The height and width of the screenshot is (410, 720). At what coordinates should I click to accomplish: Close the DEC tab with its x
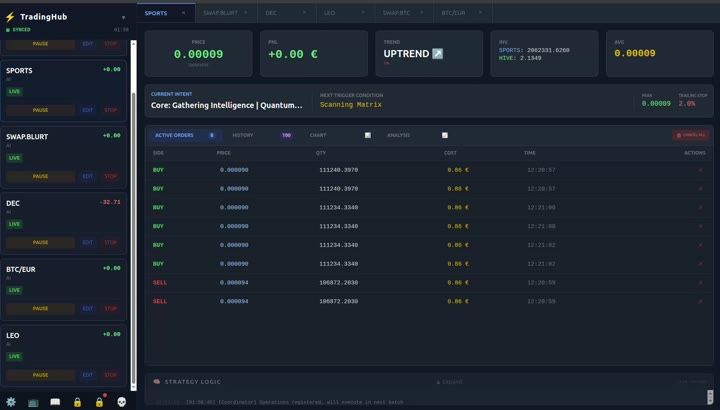point(304,13)
